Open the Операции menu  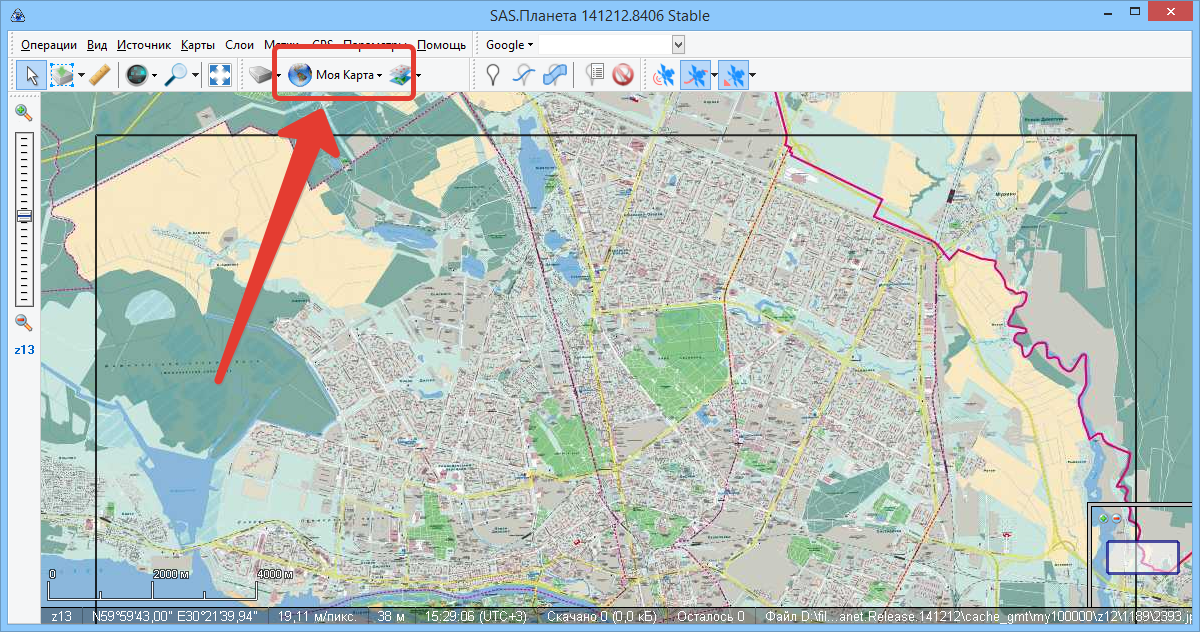coord(48,45)
